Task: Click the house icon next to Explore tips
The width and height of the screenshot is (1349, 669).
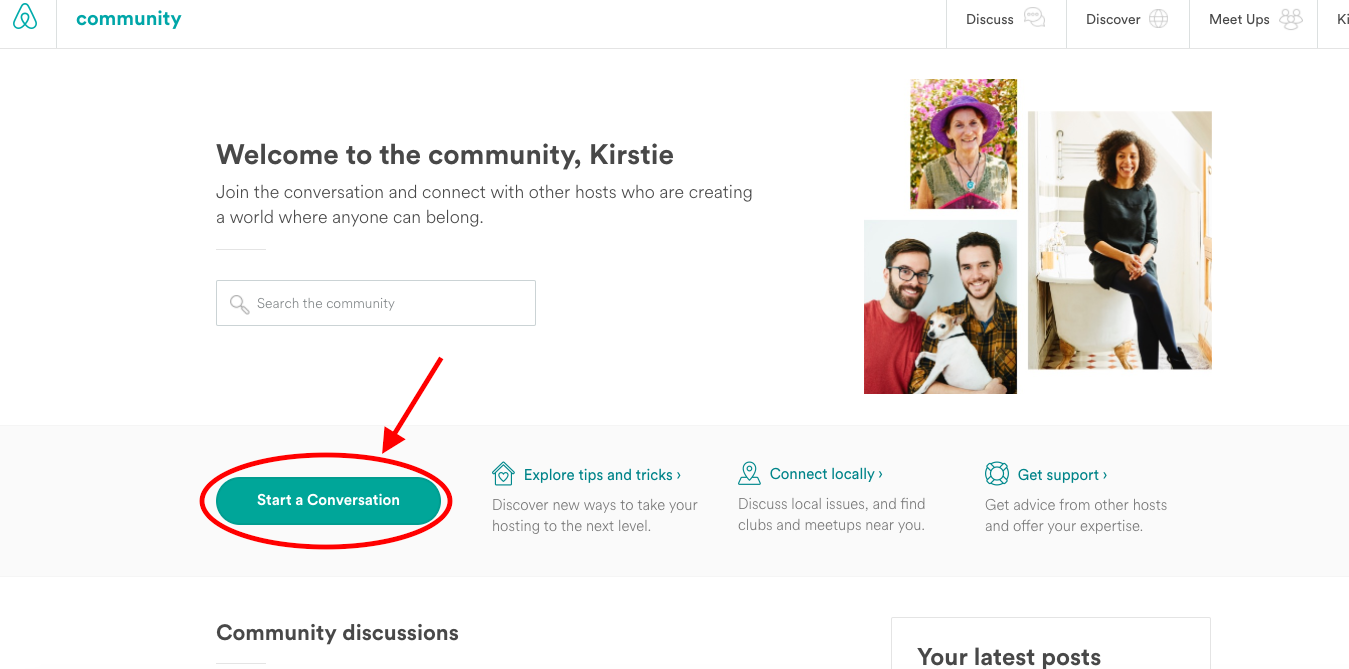Action: pos(503,472)
